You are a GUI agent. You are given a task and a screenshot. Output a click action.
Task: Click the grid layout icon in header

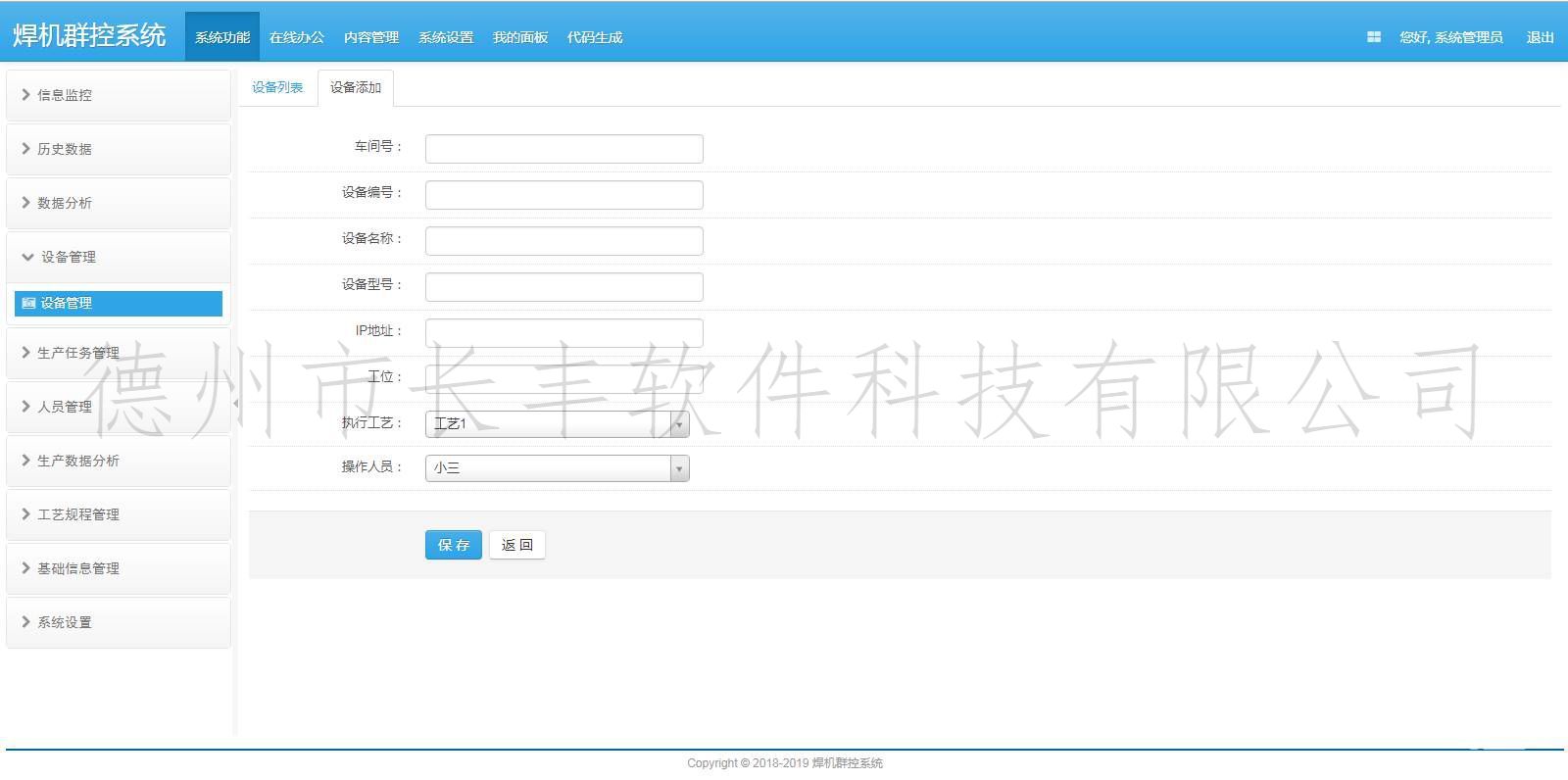[x=1373, y=37]
